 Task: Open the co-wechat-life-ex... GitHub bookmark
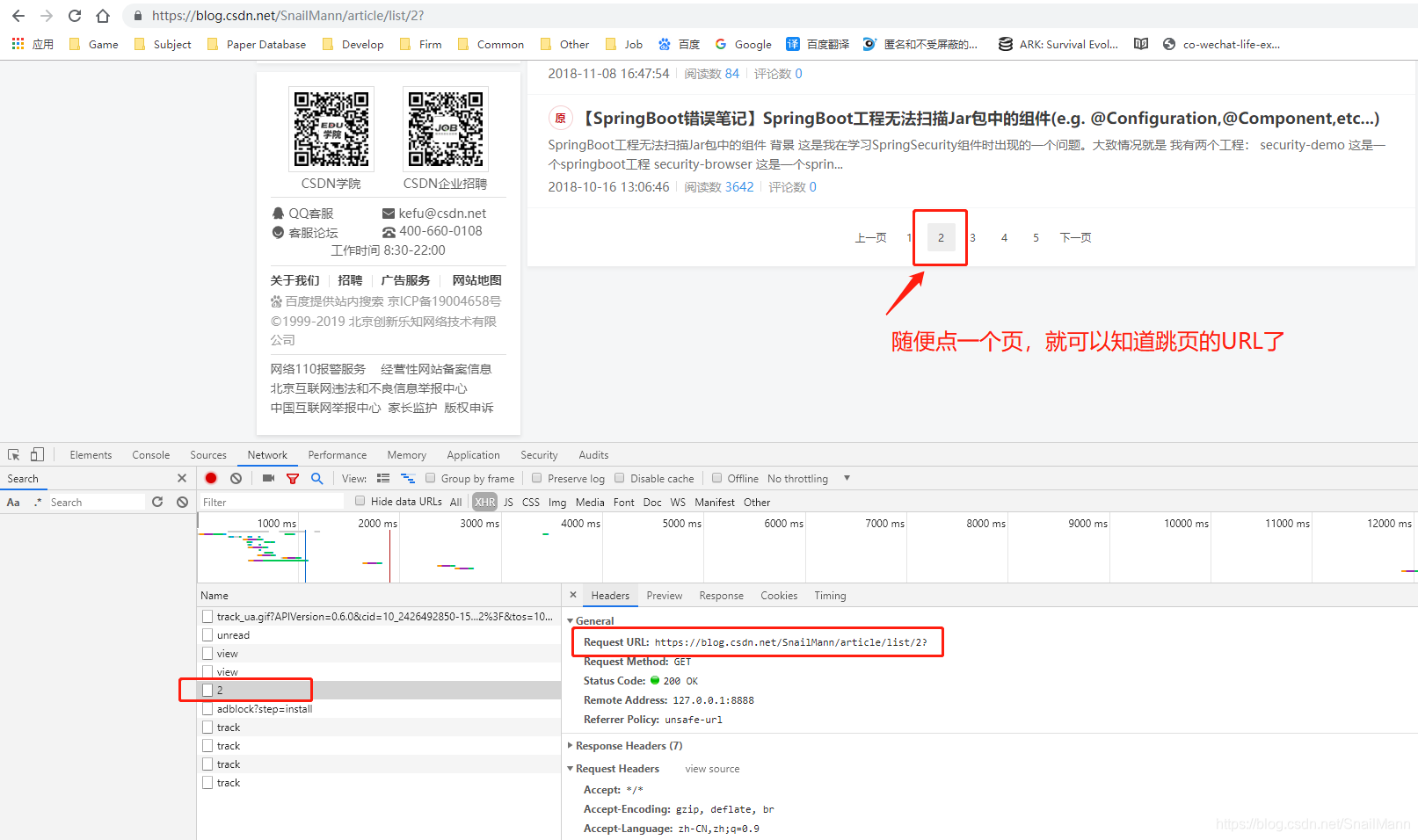point(1221,44)
